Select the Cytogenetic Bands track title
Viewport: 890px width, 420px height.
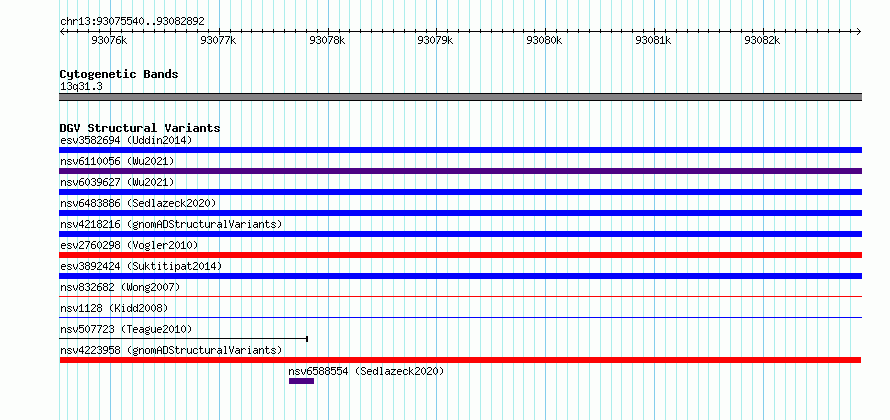119,74
